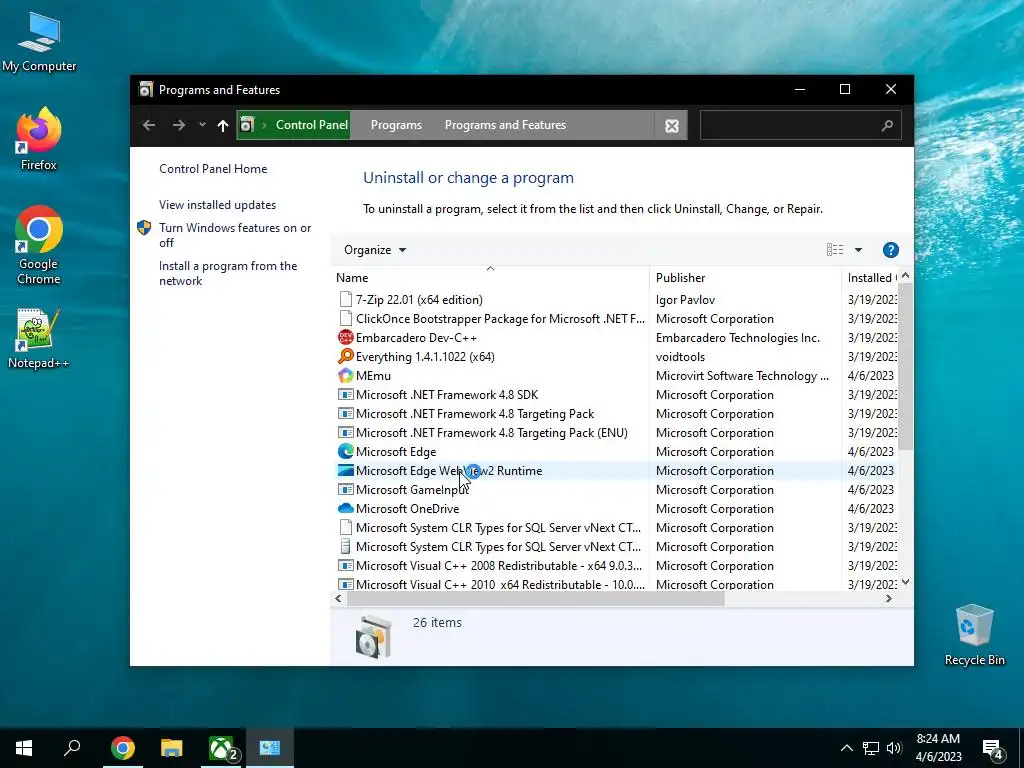Click the taskbar clock showing 8:24 AM
The width and height of the screenshot is (1024, 768).
938,748
